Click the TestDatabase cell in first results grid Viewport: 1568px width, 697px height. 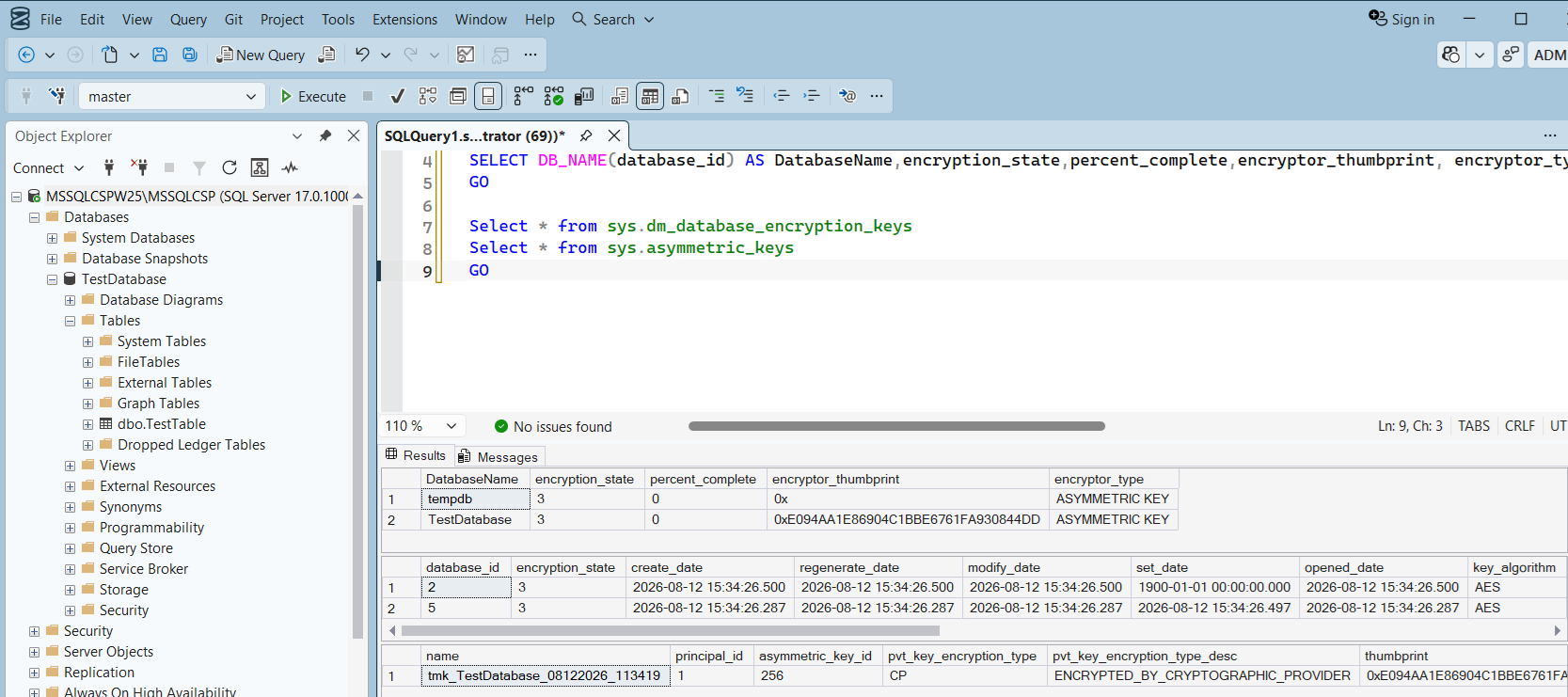point(474,519)
